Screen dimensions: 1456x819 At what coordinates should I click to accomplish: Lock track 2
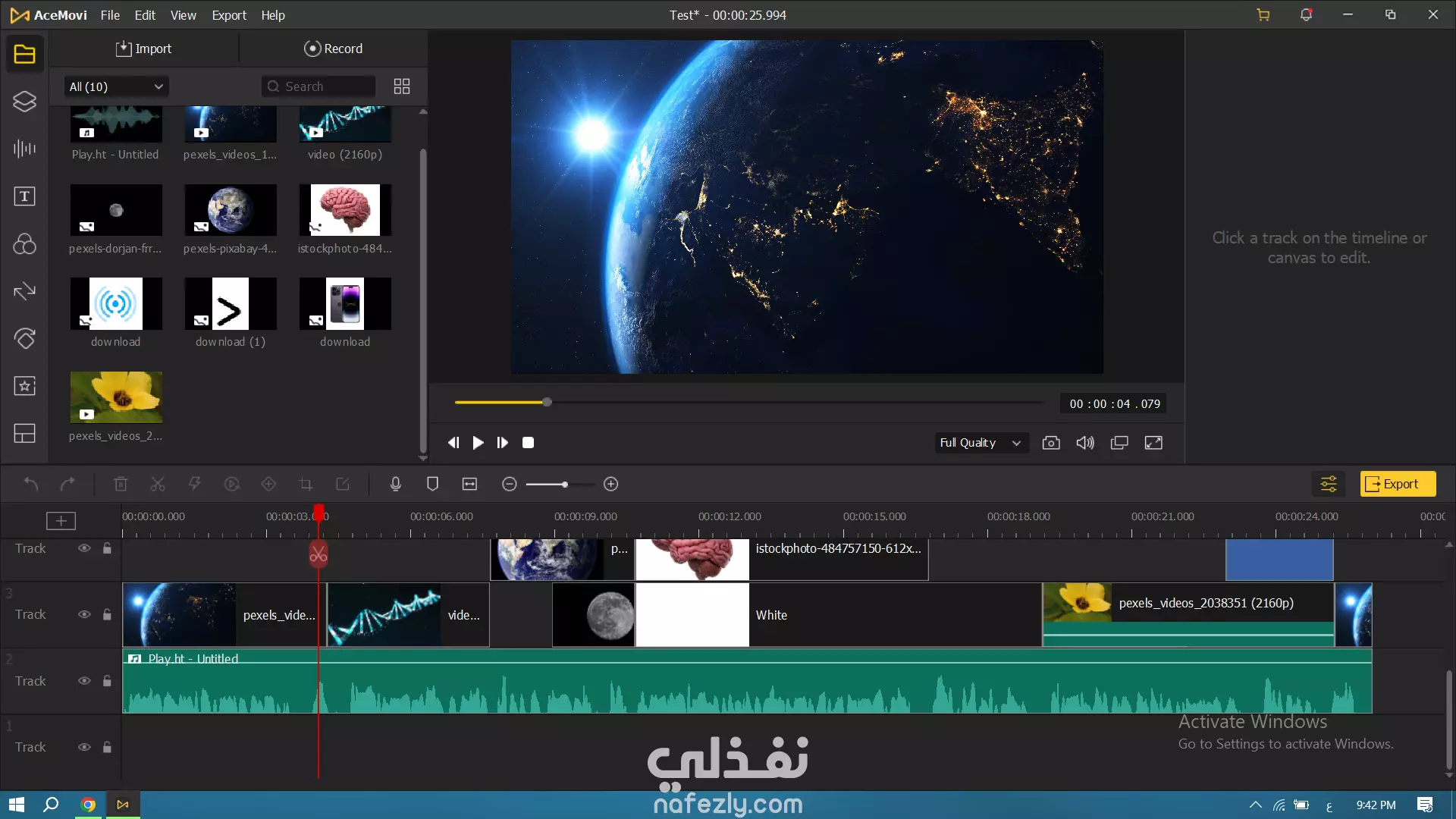click(x=107, y=681)
